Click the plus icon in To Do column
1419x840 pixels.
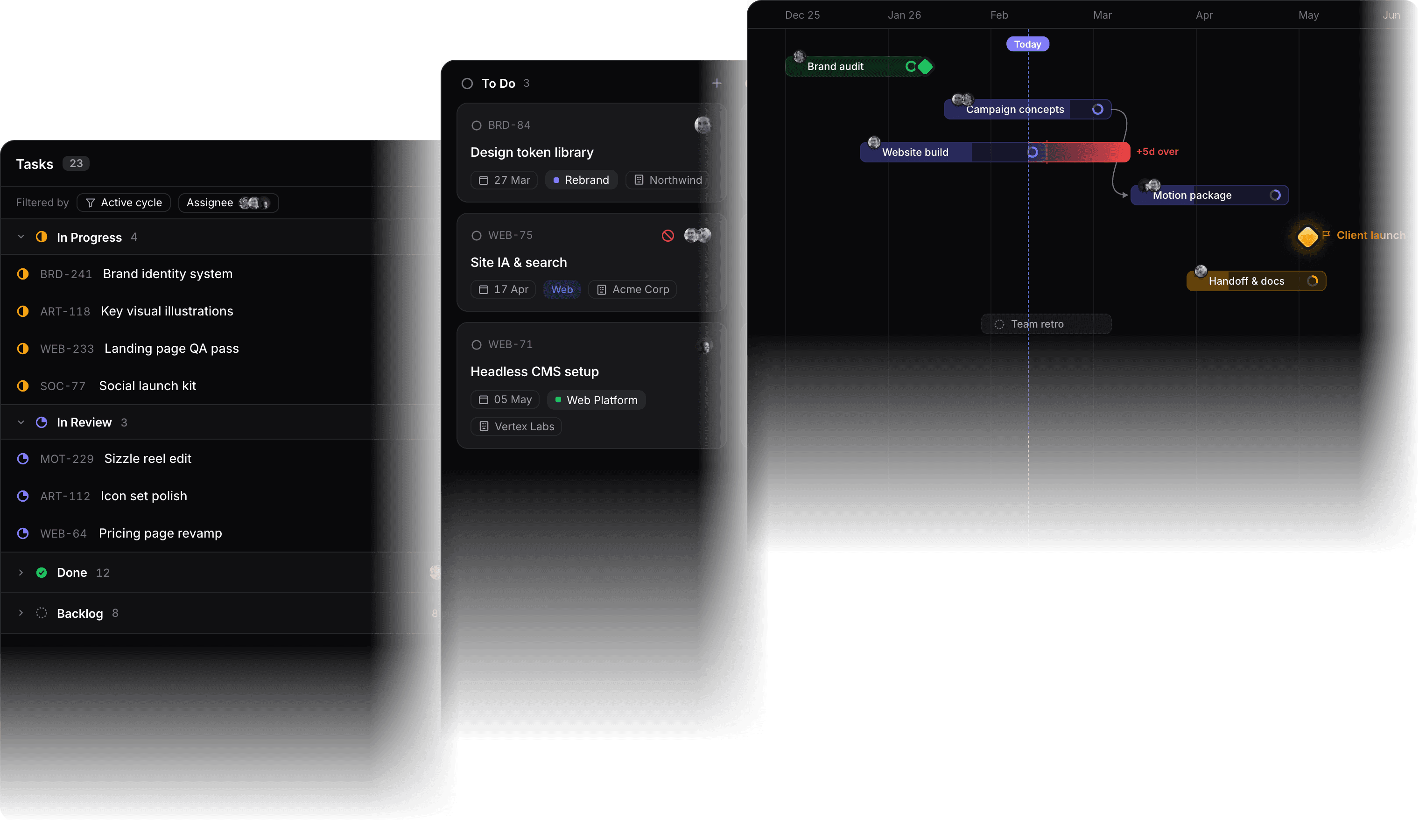pos(717,83)
